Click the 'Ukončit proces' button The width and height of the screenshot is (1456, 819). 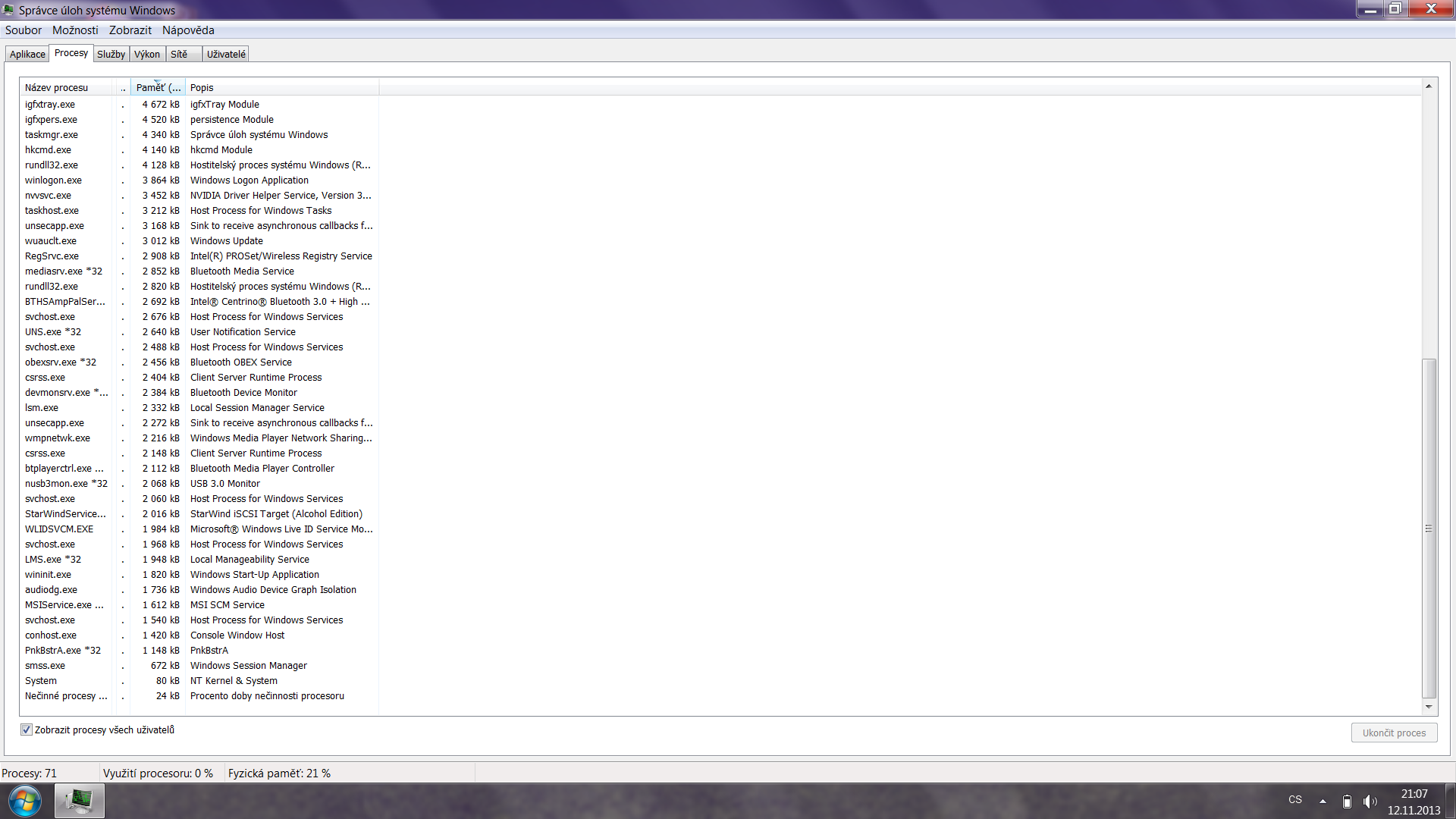1394,733
